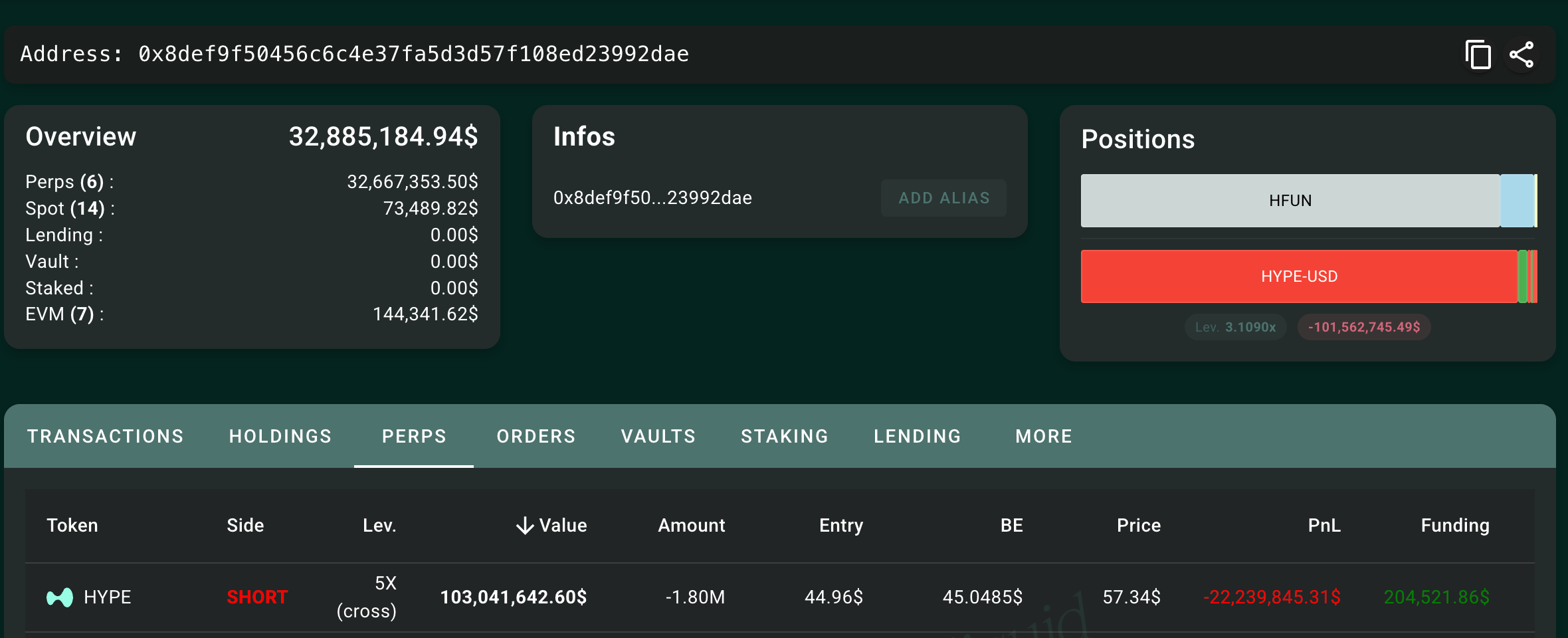The image size is (1568, 638).
Task: Click shortened address 0x8def9f50...23992dae
Action: 652,198
